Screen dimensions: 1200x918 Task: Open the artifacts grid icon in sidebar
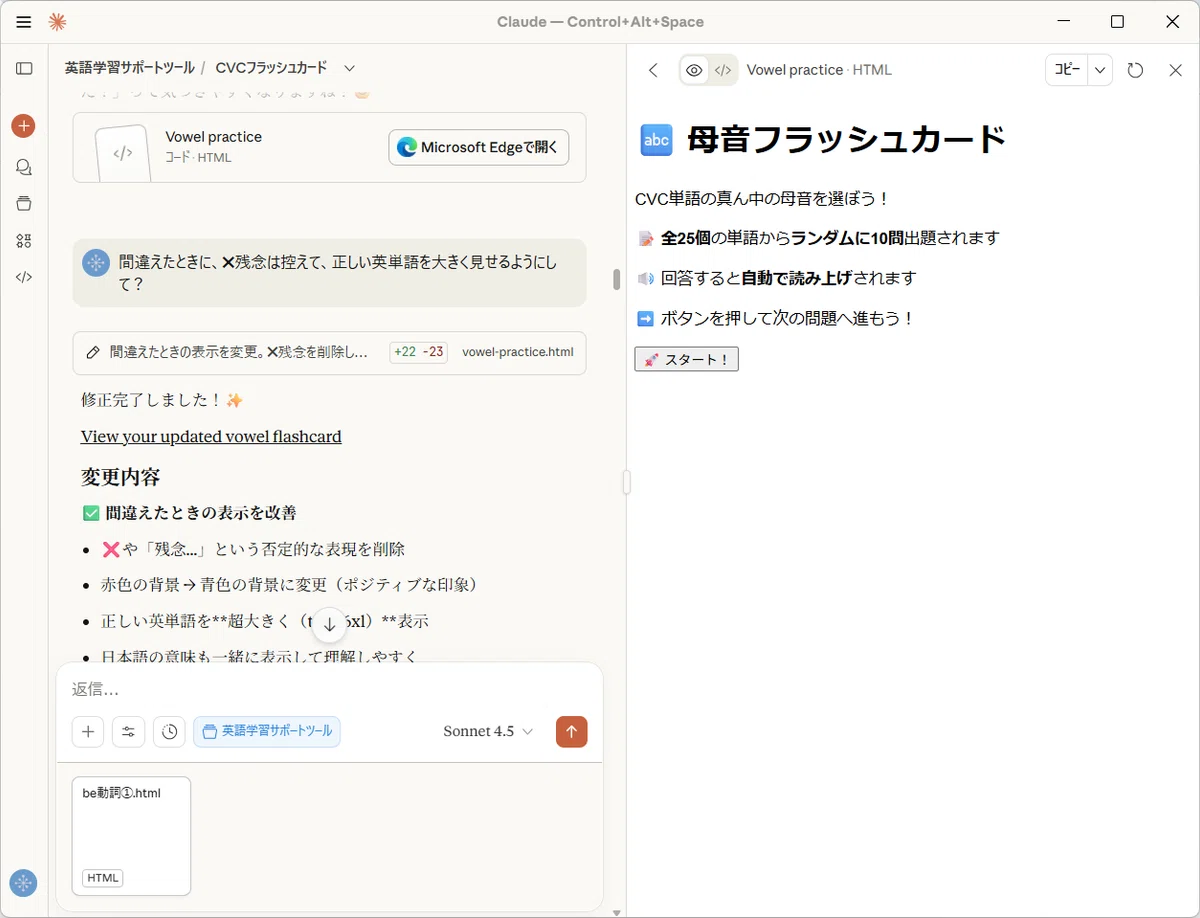pyautogui.click(x=24, y=240)
